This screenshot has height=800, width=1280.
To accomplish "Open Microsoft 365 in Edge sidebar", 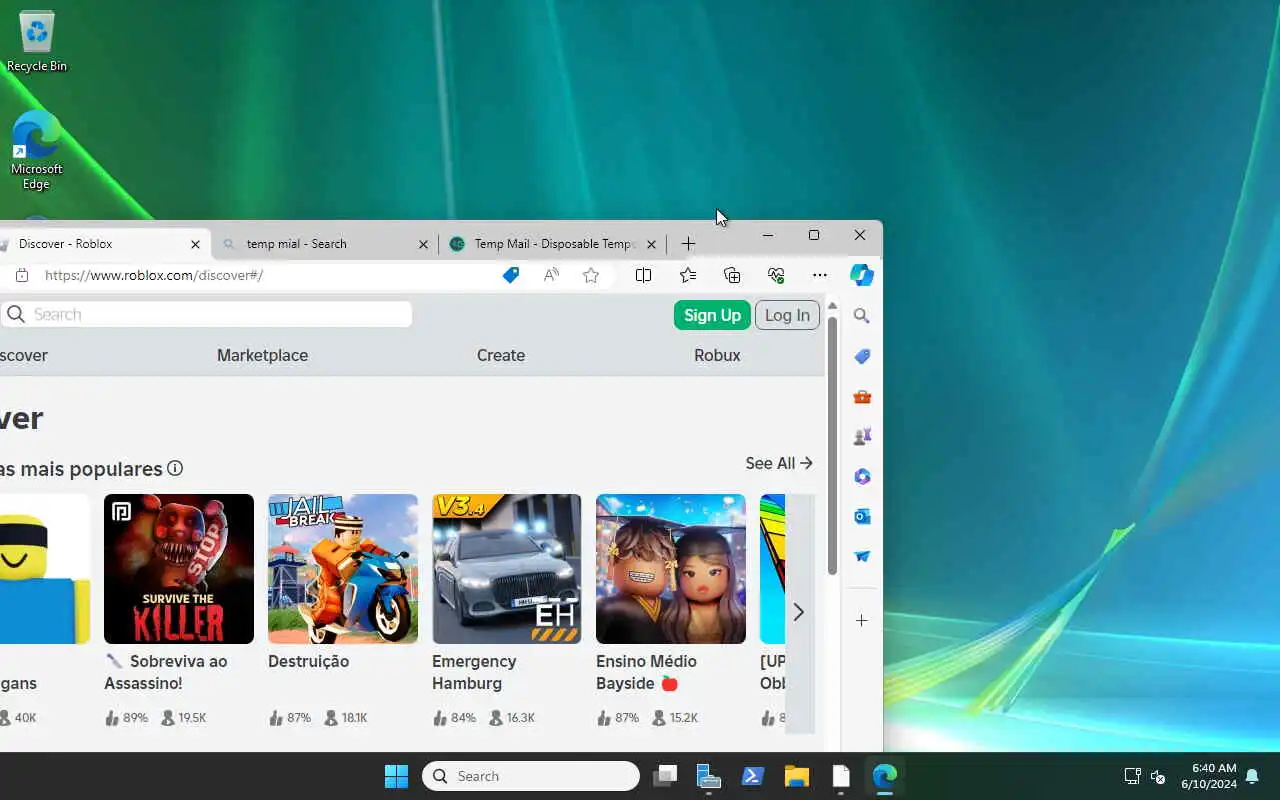I will click(x=862, y=477).
